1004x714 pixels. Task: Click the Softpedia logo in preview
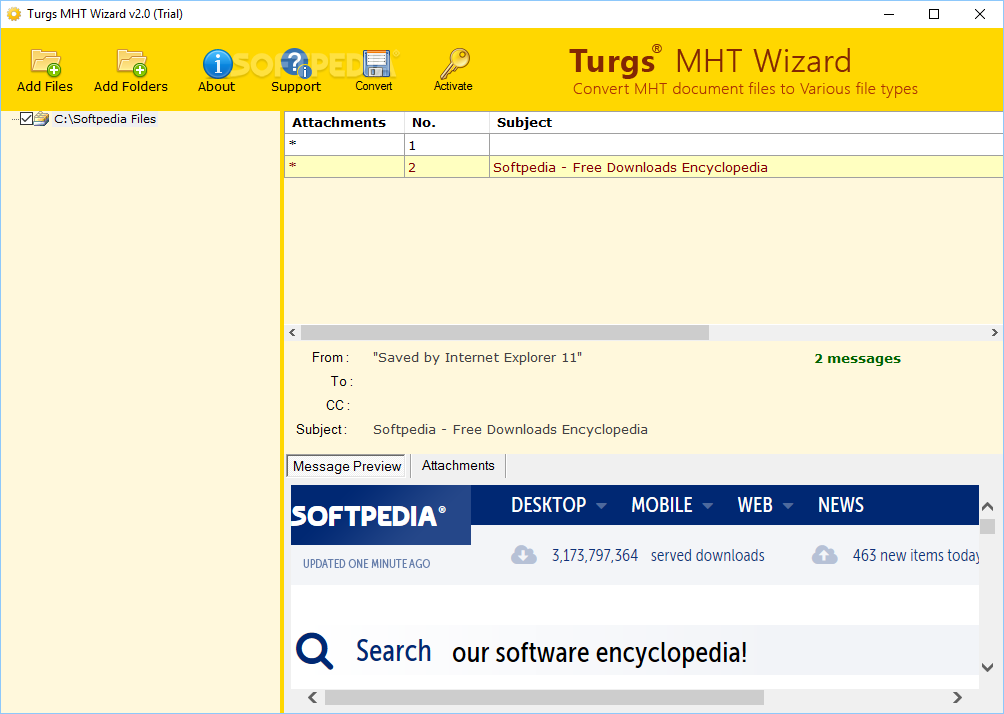[x=381, y=515]
